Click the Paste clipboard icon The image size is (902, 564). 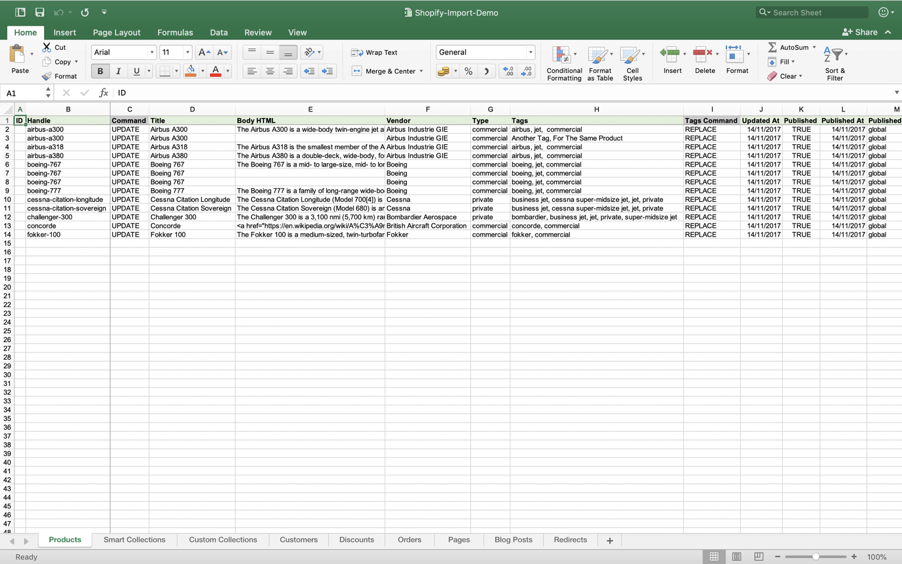pyautogui.click(x=18, y=55)
